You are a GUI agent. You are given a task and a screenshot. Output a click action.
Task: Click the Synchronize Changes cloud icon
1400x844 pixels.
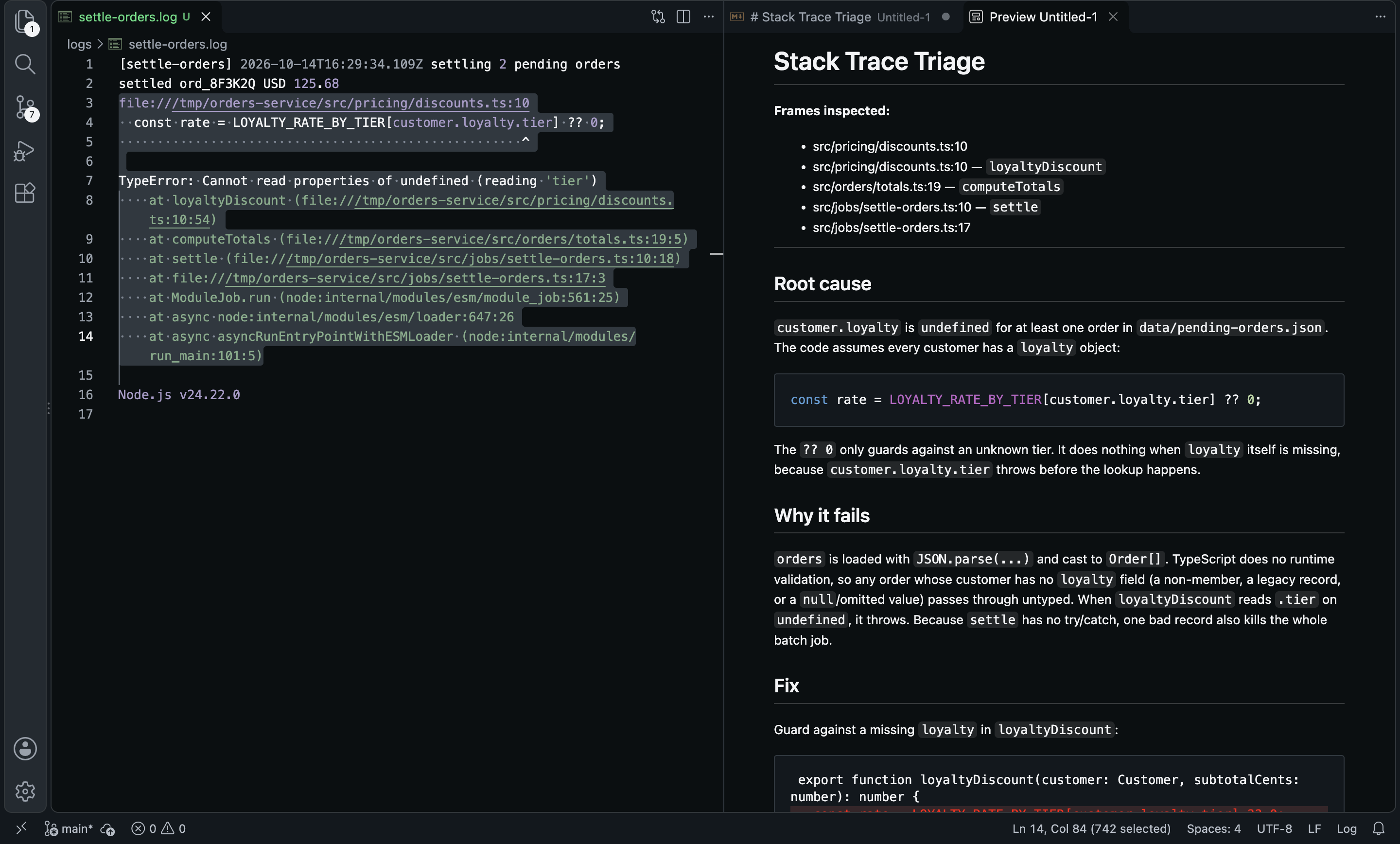tap(108, 828)
